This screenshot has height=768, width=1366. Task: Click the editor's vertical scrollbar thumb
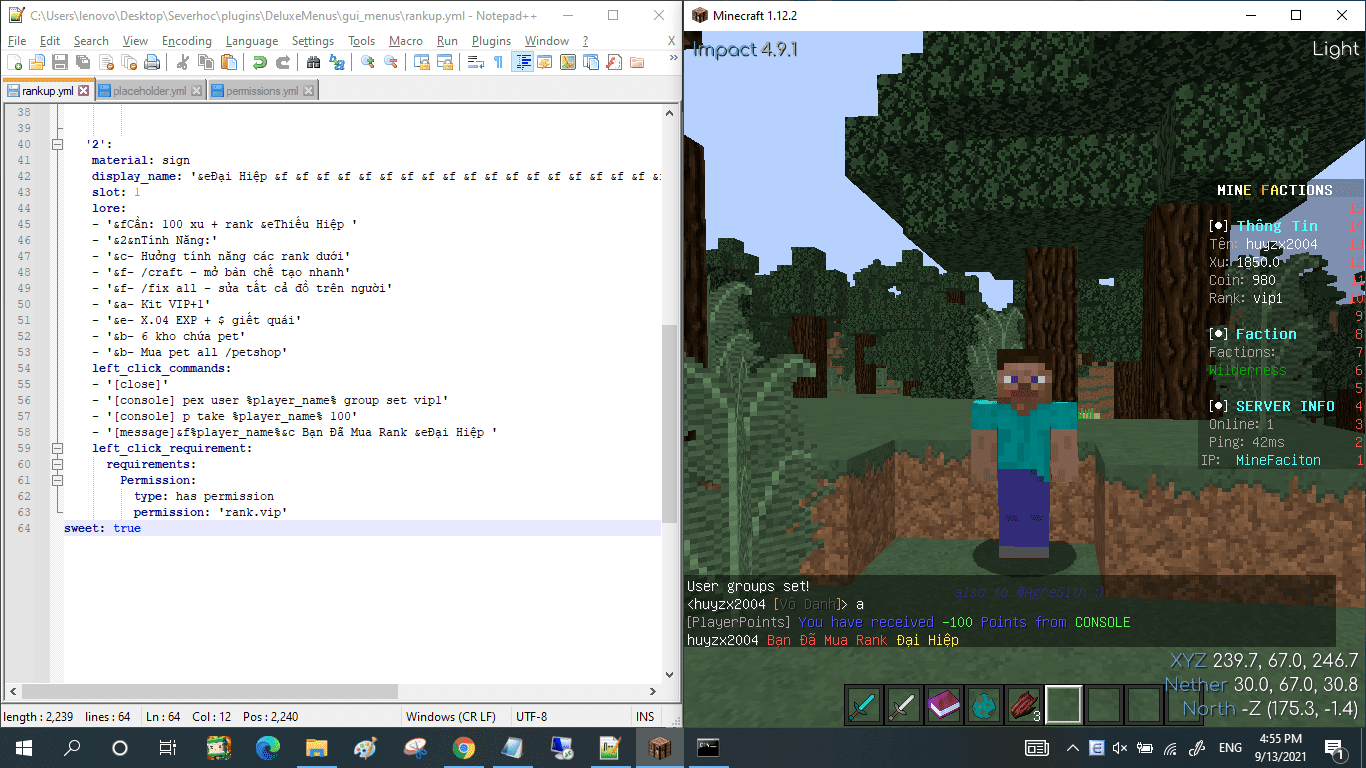pyautogui.click(x=669, y=424)
